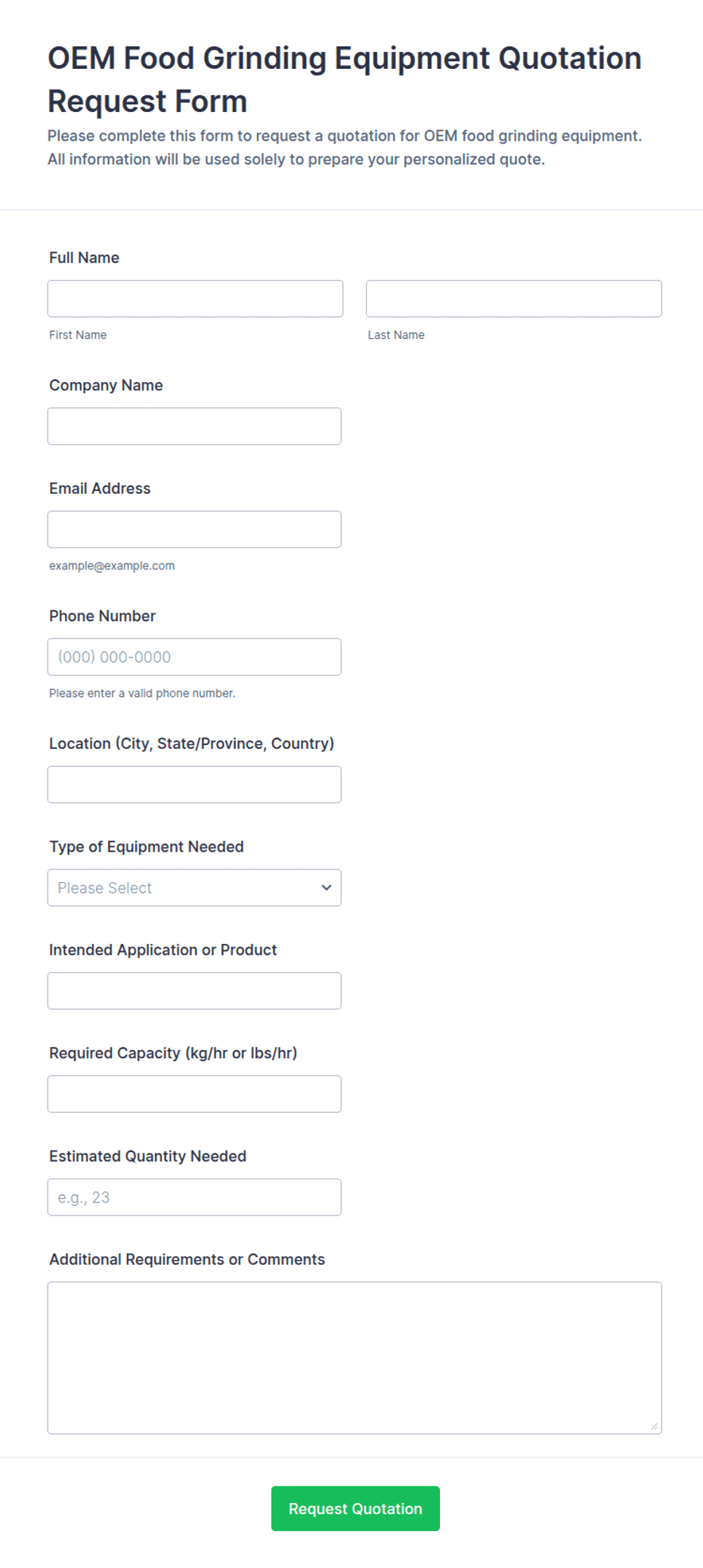Click the Estimated Quantity Needed field
This screenshot has height=1568, width=703.
[194, 1197]
